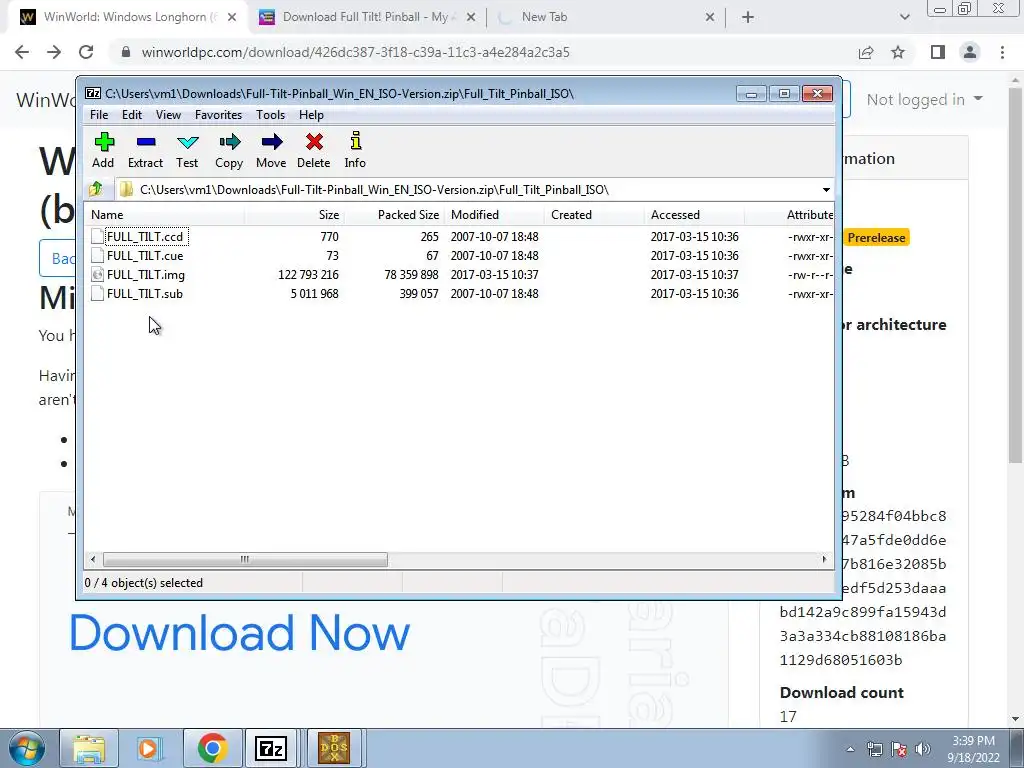Go back in Chrome browser
This screenshot has width=1024, height=768.
tap(22, 52)
